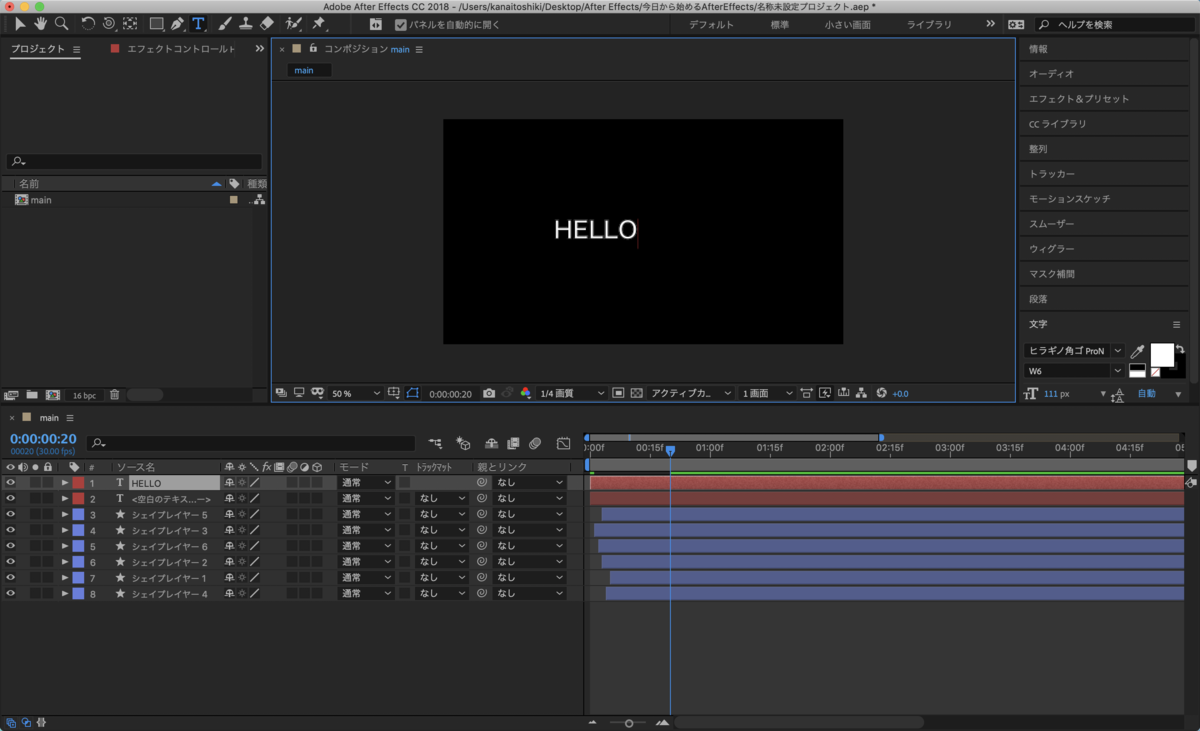Select the Pen tool

point(177,23)
